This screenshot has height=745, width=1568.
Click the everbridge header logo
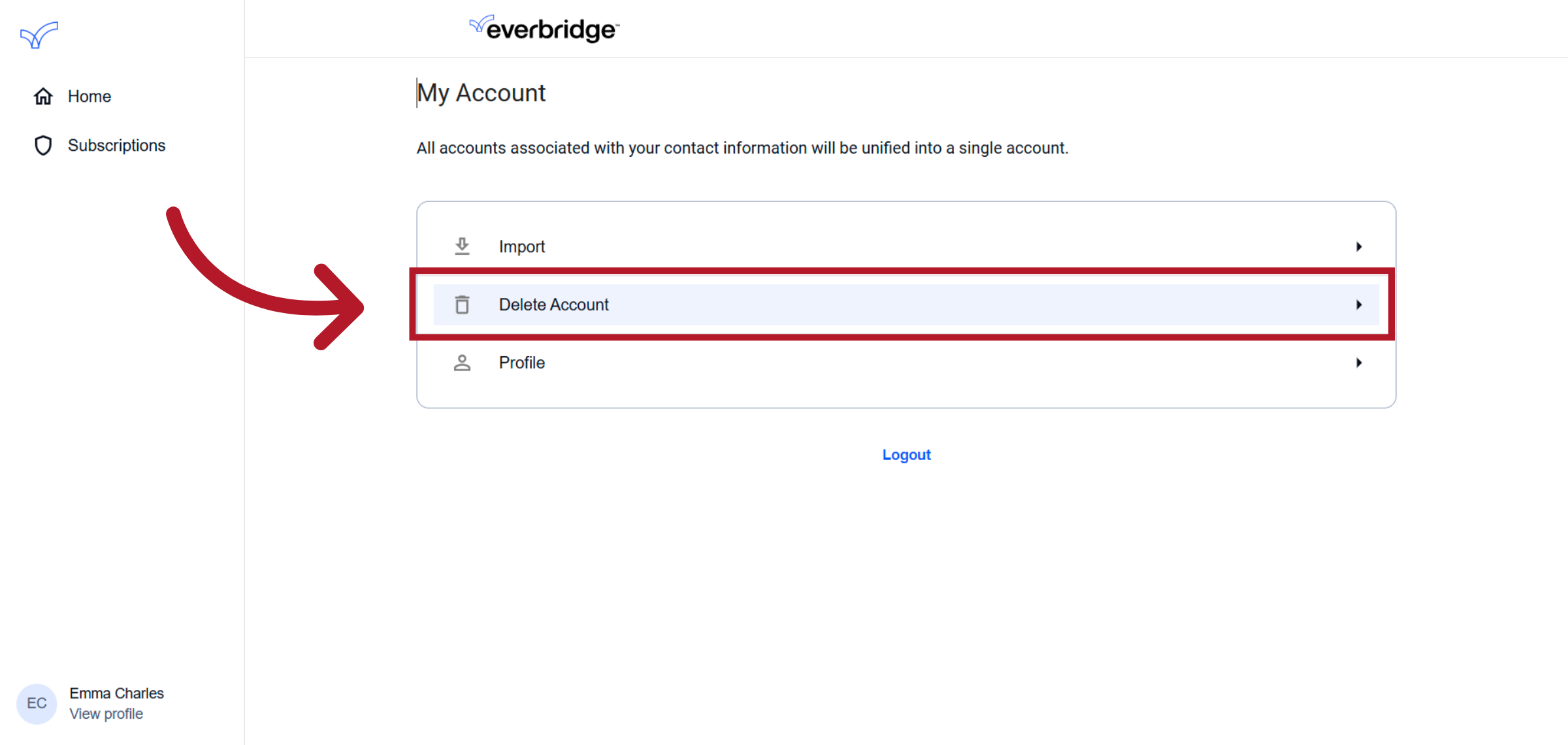tap(544, 29)
